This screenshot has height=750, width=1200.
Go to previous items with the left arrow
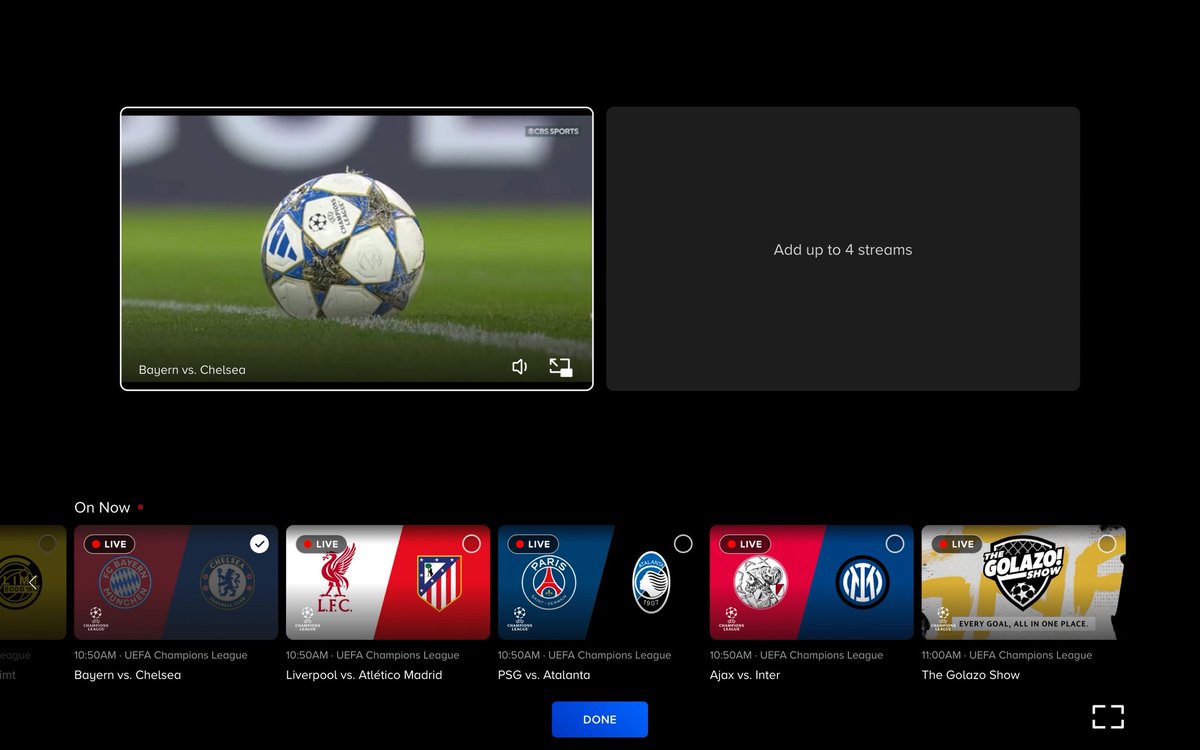[x=33, y=582]
